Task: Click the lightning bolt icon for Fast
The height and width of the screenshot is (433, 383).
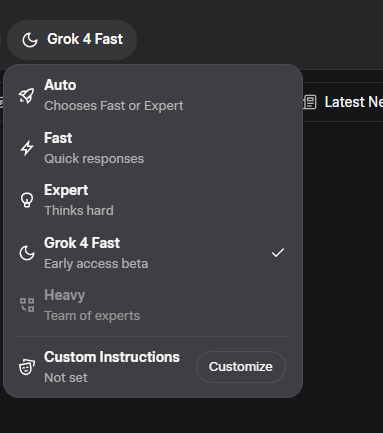Action: 27,148
